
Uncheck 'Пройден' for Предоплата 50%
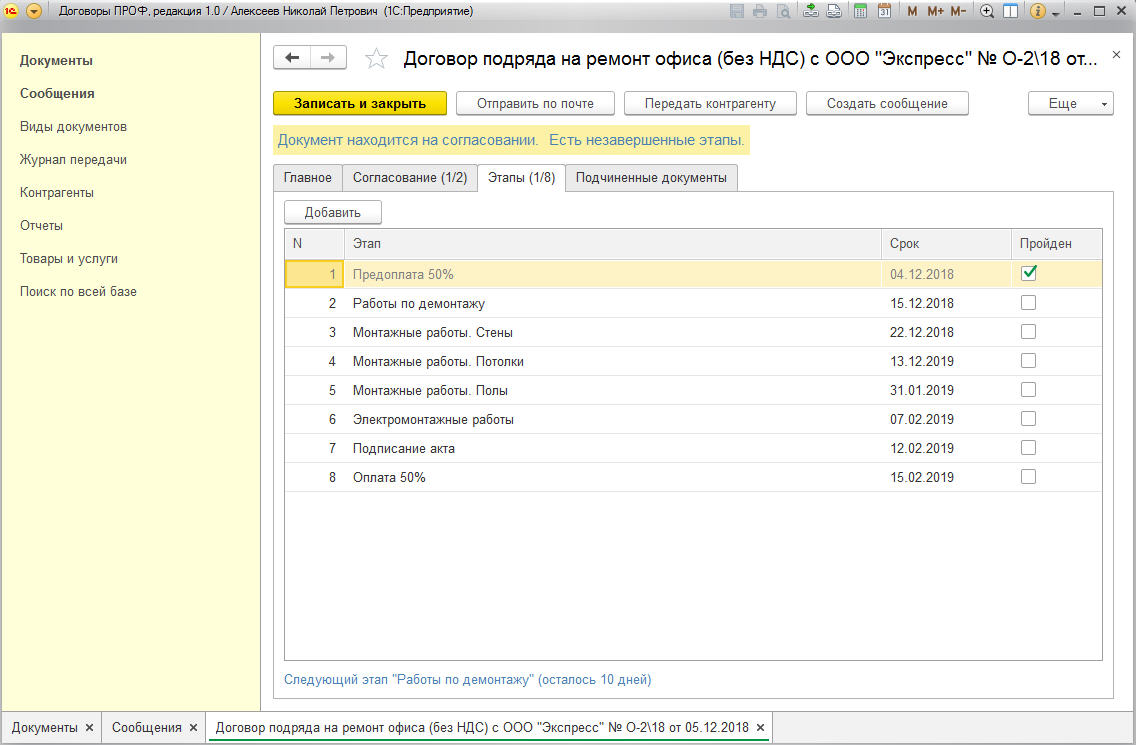[x=1029, y=273]
